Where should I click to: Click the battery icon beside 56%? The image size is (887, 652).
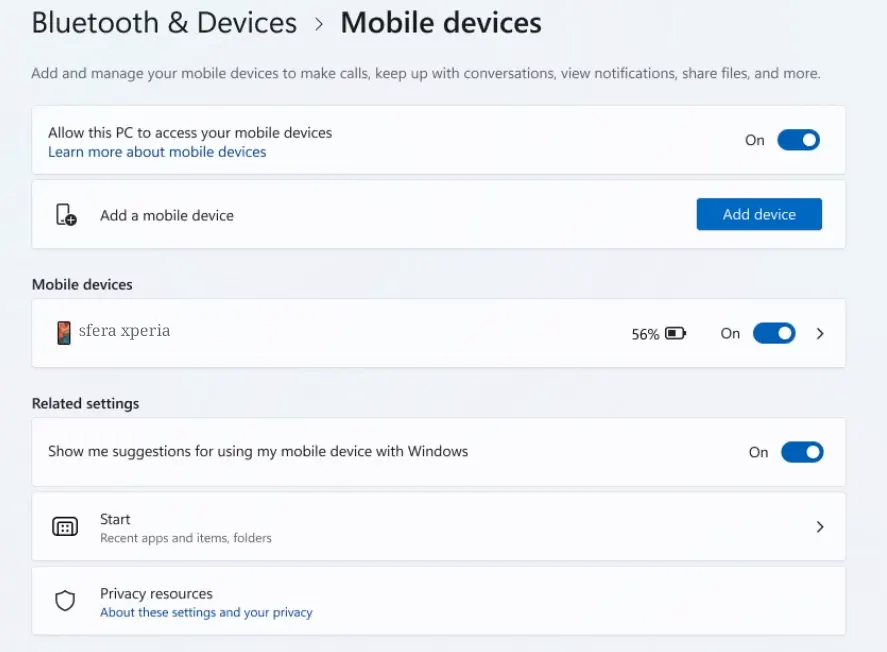point(676,334)
